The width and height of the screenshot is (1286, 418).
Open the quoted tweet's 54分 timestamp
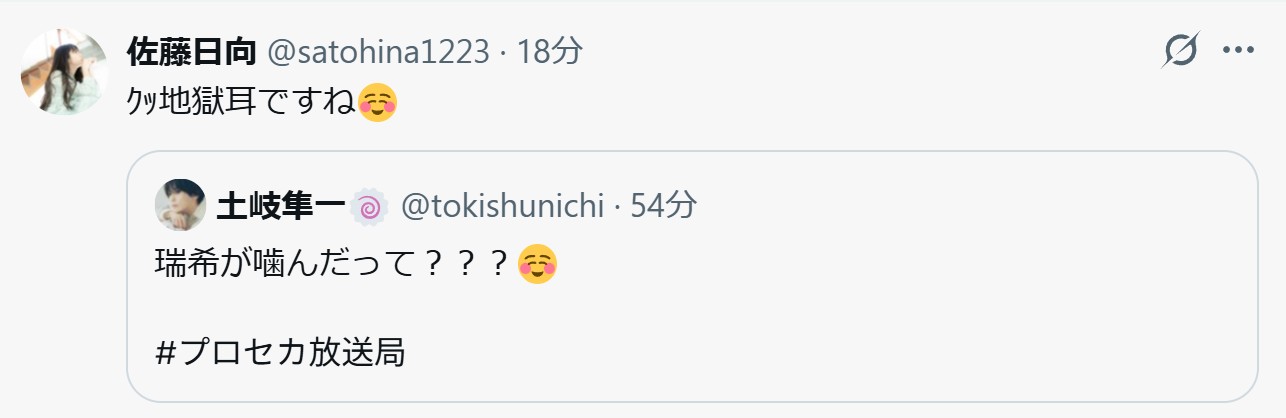[x=664, y=206]
